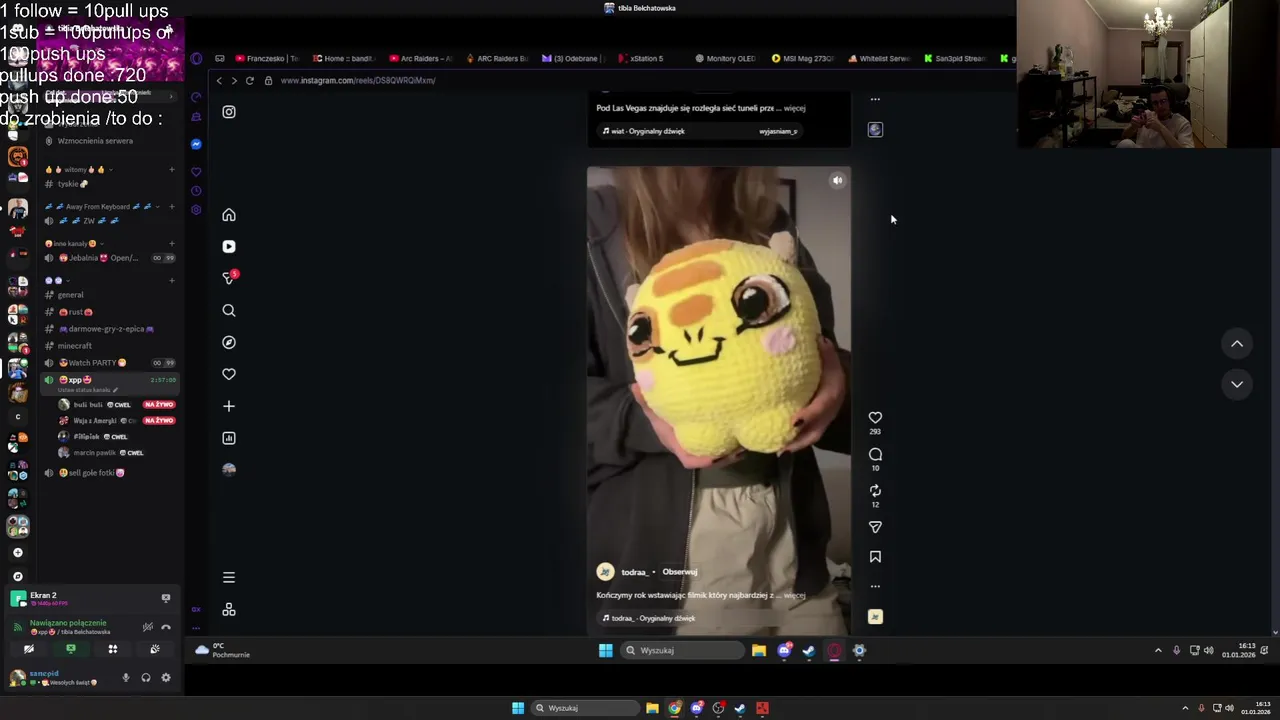1280x720 pixels.
Task: Open comments on the todraa_ reel
Action: pyautogui.click(x=875, y=455)
